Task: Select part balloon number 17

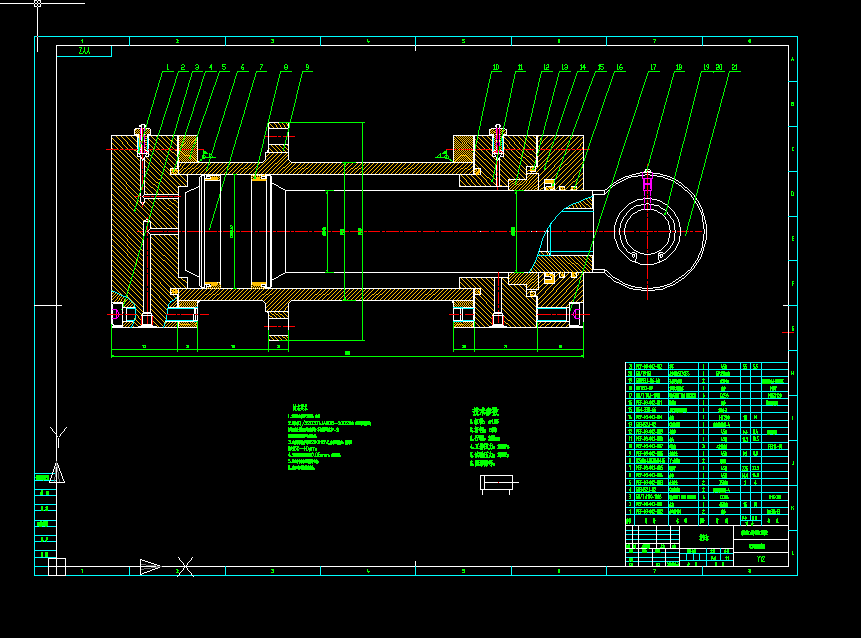Action: point(653,68)
